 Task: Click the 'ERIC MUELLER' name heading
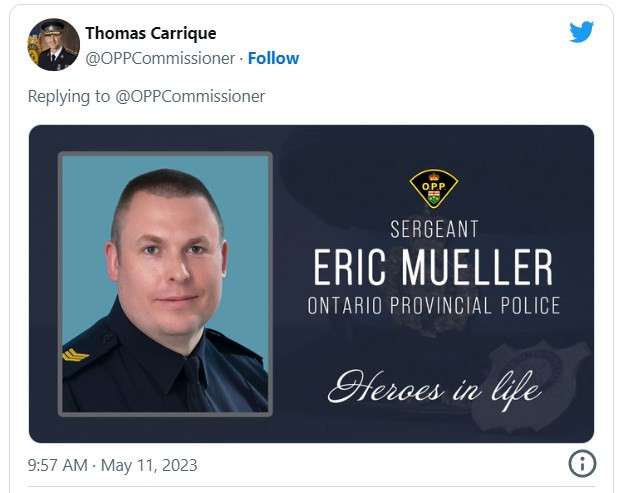click(x=433, y=267)
